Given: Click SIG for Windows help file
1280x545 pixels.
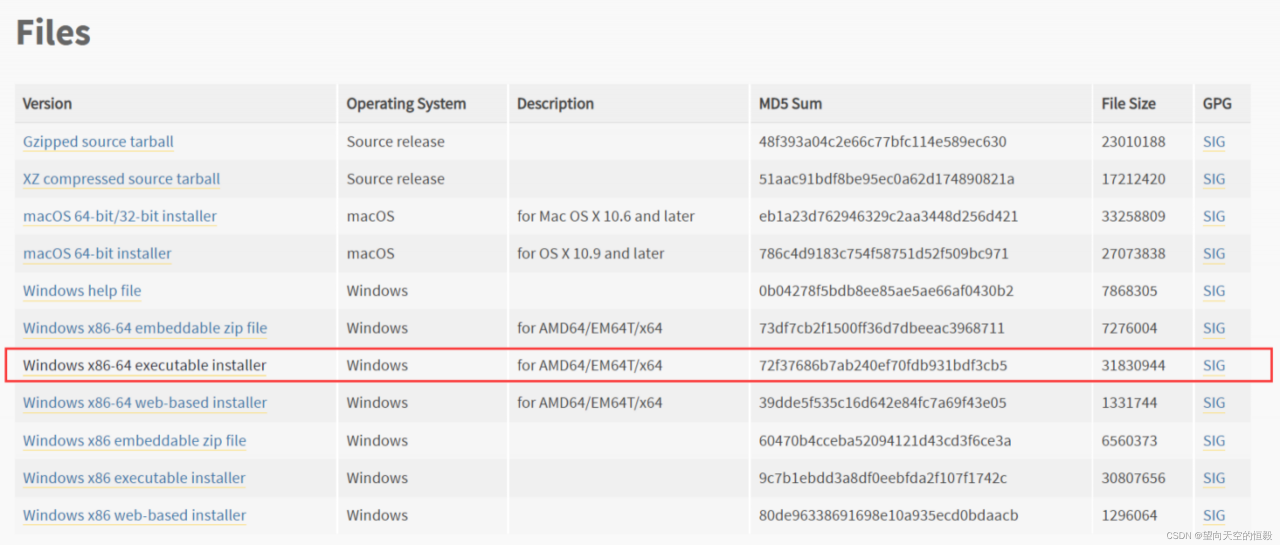Looking at the screenshot, I should (x=1214, y=291).
